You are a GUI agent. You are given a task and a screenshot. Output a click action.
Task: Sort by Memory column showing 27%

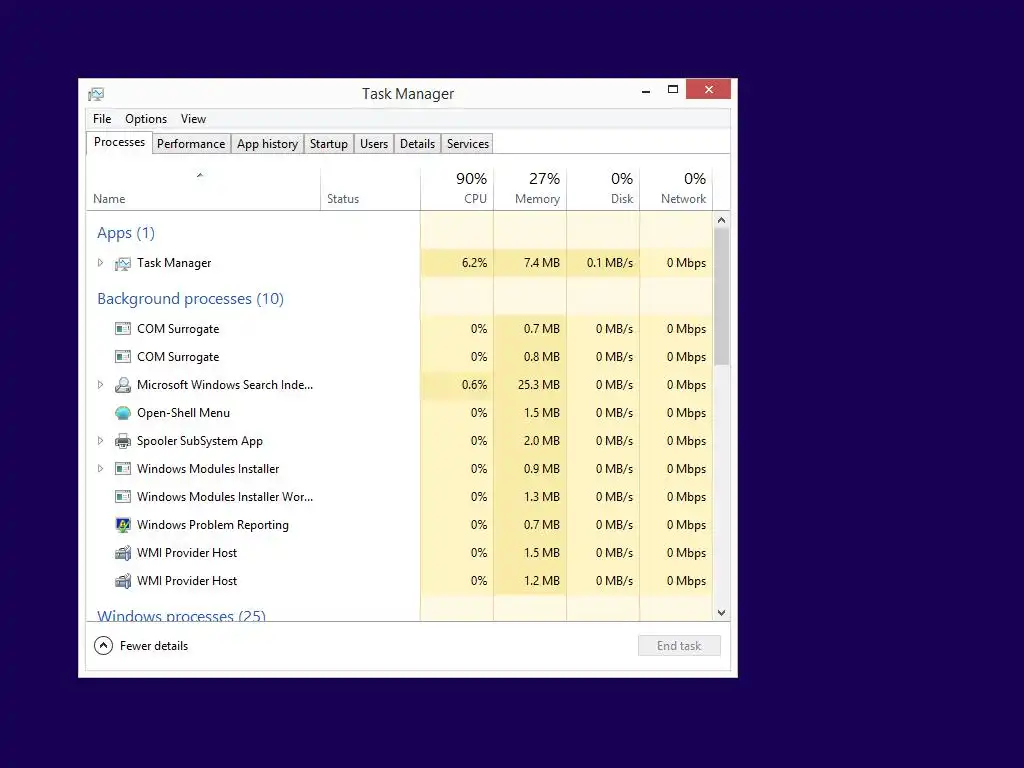530,189
